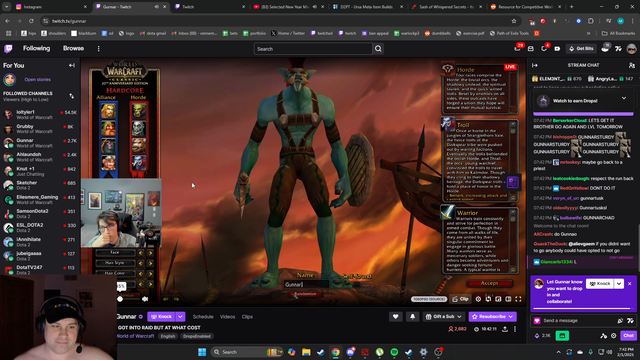
Task: Open player settings gear icon
Action: (x=478, y=299)
